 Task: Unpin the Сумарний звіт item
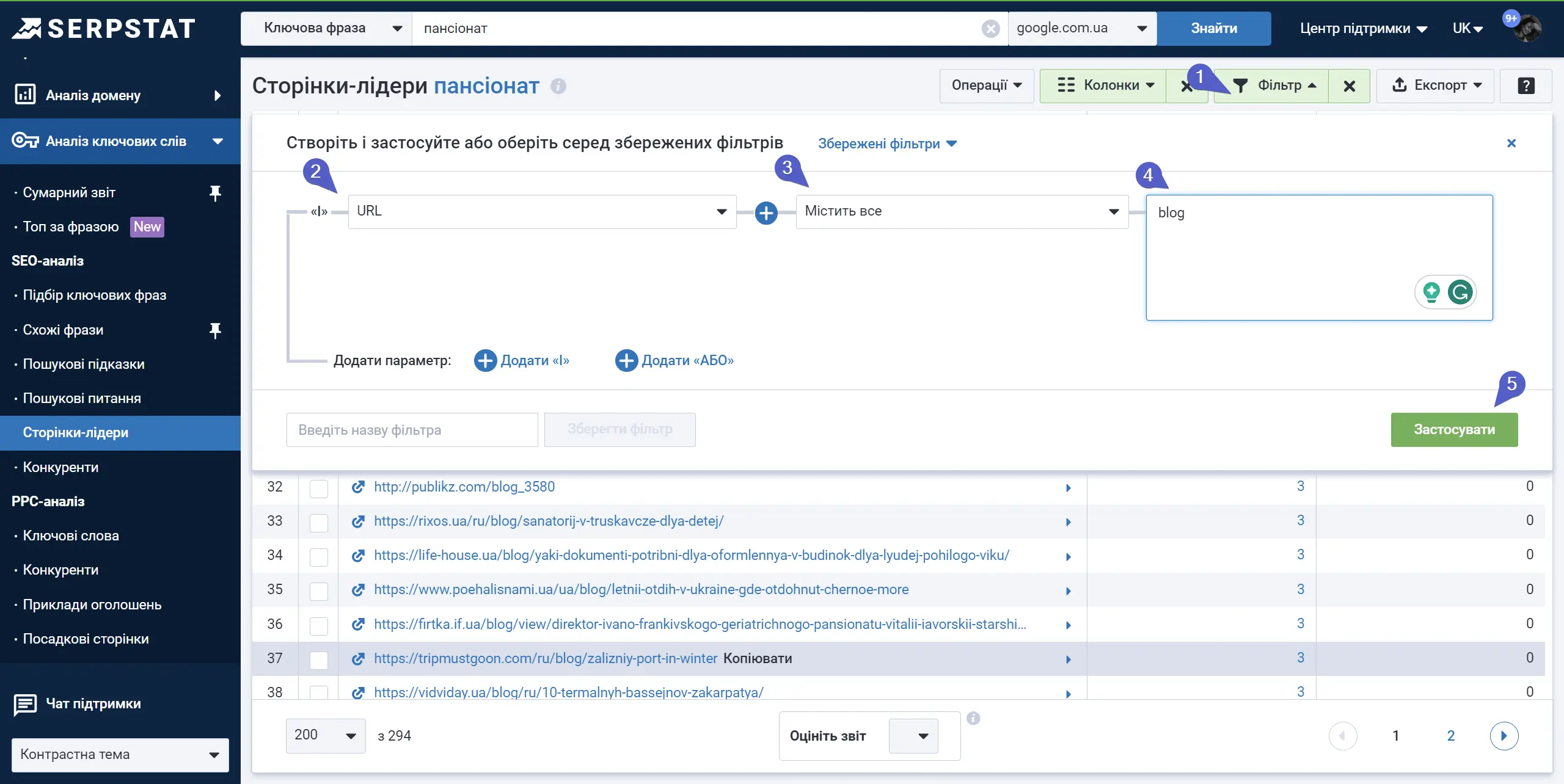pos(215,193)
